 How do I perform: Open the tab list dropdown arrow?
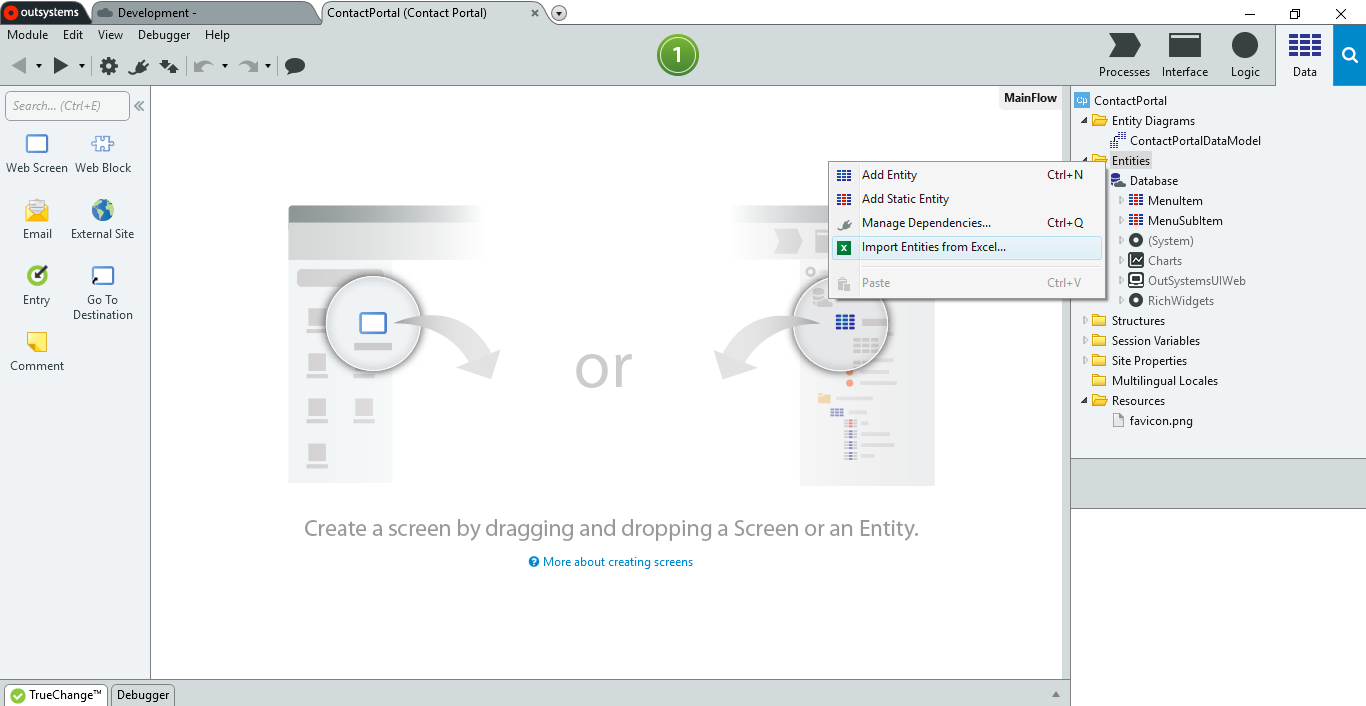pyautogui.click(x=559, y=13)
